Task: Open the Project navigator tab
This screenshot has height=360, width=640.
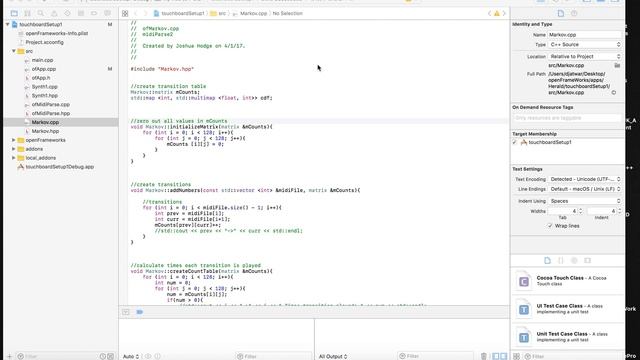Action: tap(14, 13)
